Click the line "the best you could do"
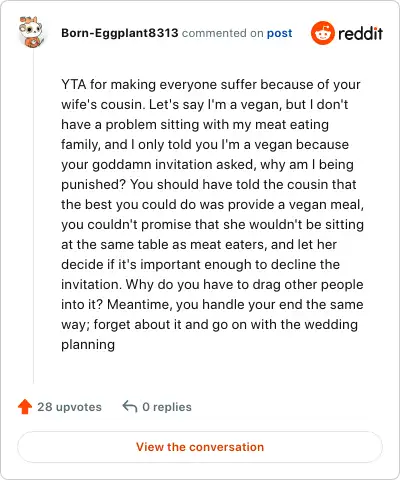This screenshot has height=480, width=400. click(x=212, y=205)
